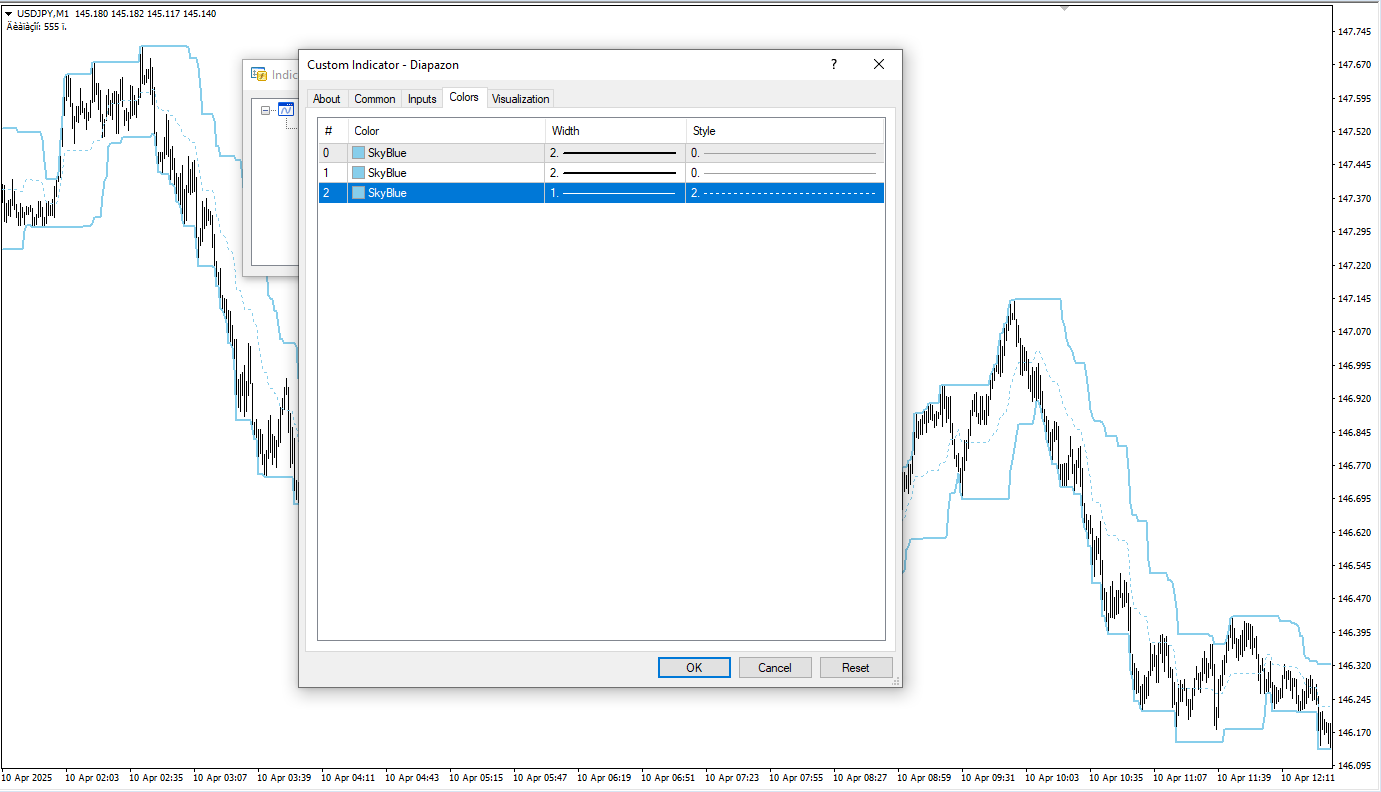
Task: Click the Cancel button
Action: [775, 668]
